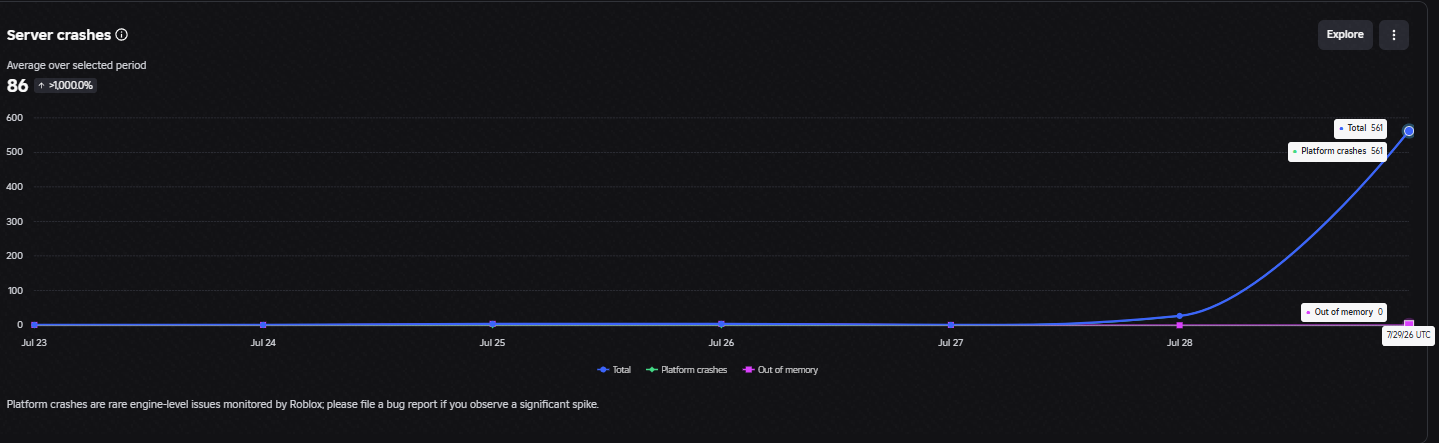
Task: Click the highlighted Total data point at 561
Action: (1409, 130)
